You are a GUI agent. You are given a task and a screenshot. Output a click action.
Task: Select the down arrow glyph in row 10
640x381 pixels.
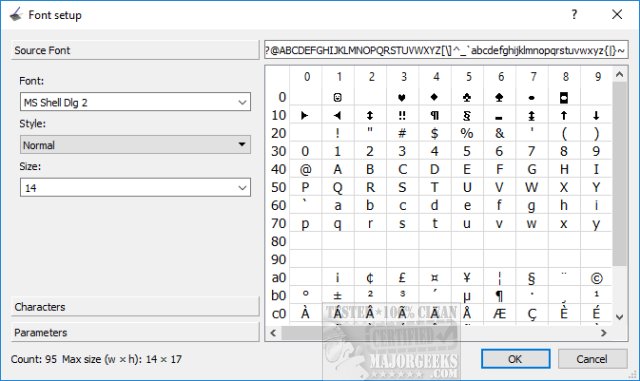click(596, 115)
